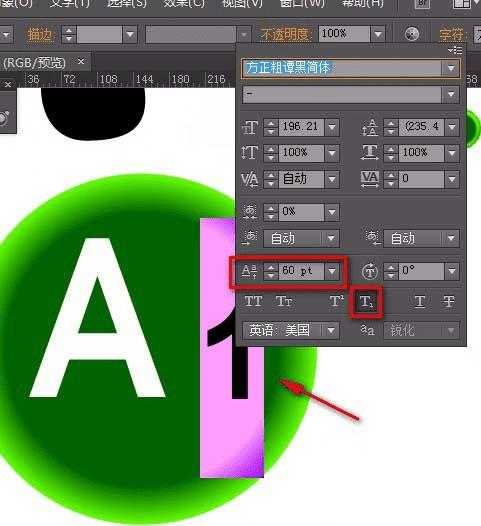Click the 不透明度 opacity link
The width and height of the screenshot is (481, 526).
tap(284, 34)
